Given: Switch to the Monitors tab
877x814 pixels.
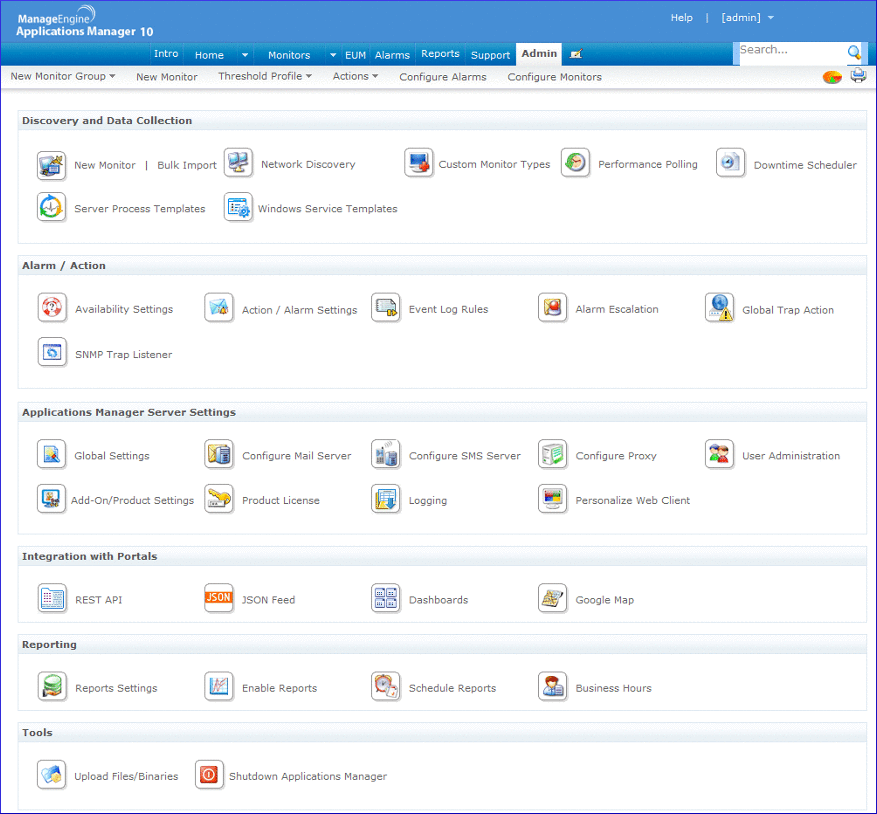Looking at the screenshot, I should pos(289,55).
